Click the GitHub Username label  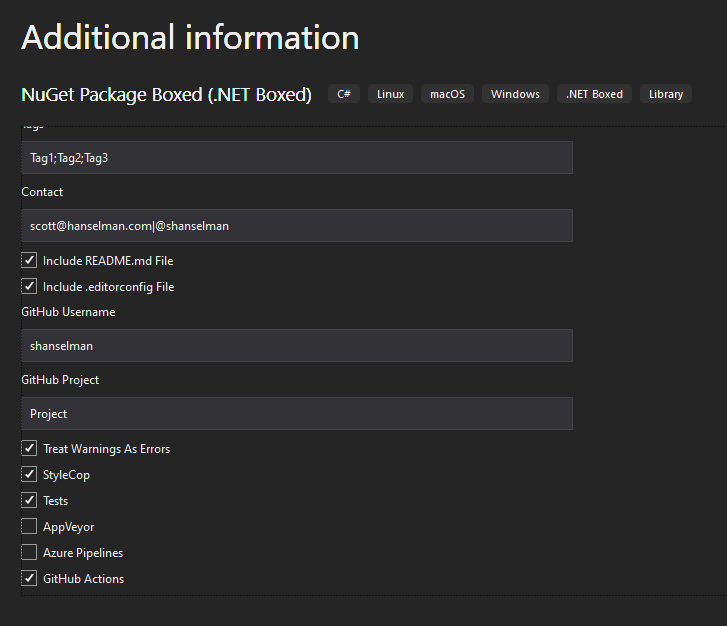tap(68, 312)
